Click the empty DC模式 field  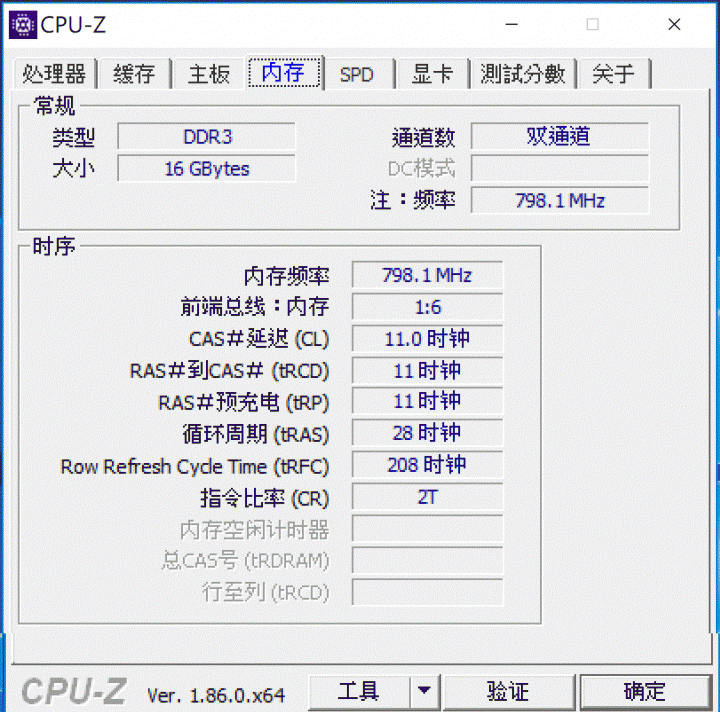point(560,168)
